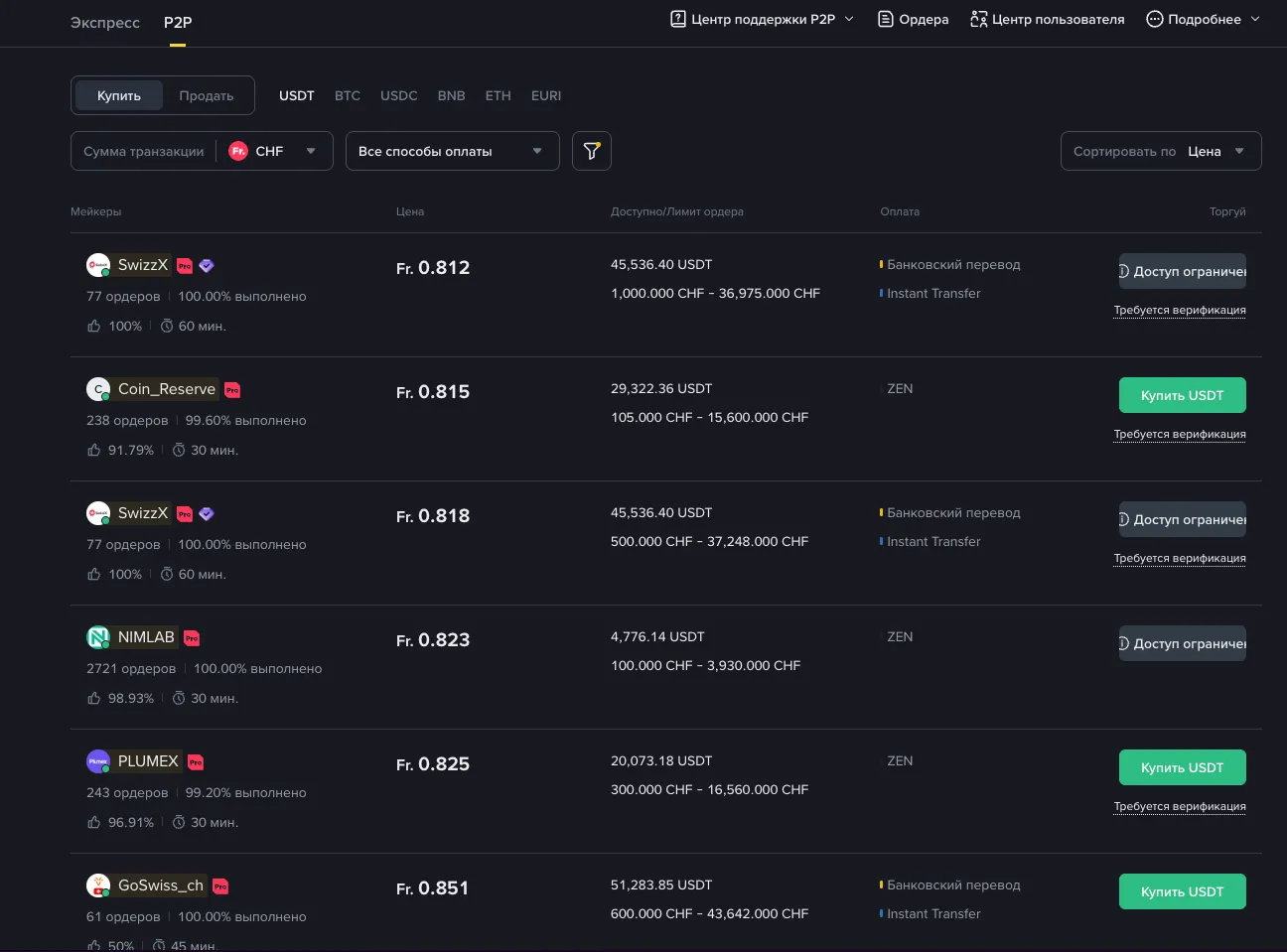Screen dimensions: 1287x952
Task: Open the Все способы оплаты dropdown
Action: click(452, 151)
